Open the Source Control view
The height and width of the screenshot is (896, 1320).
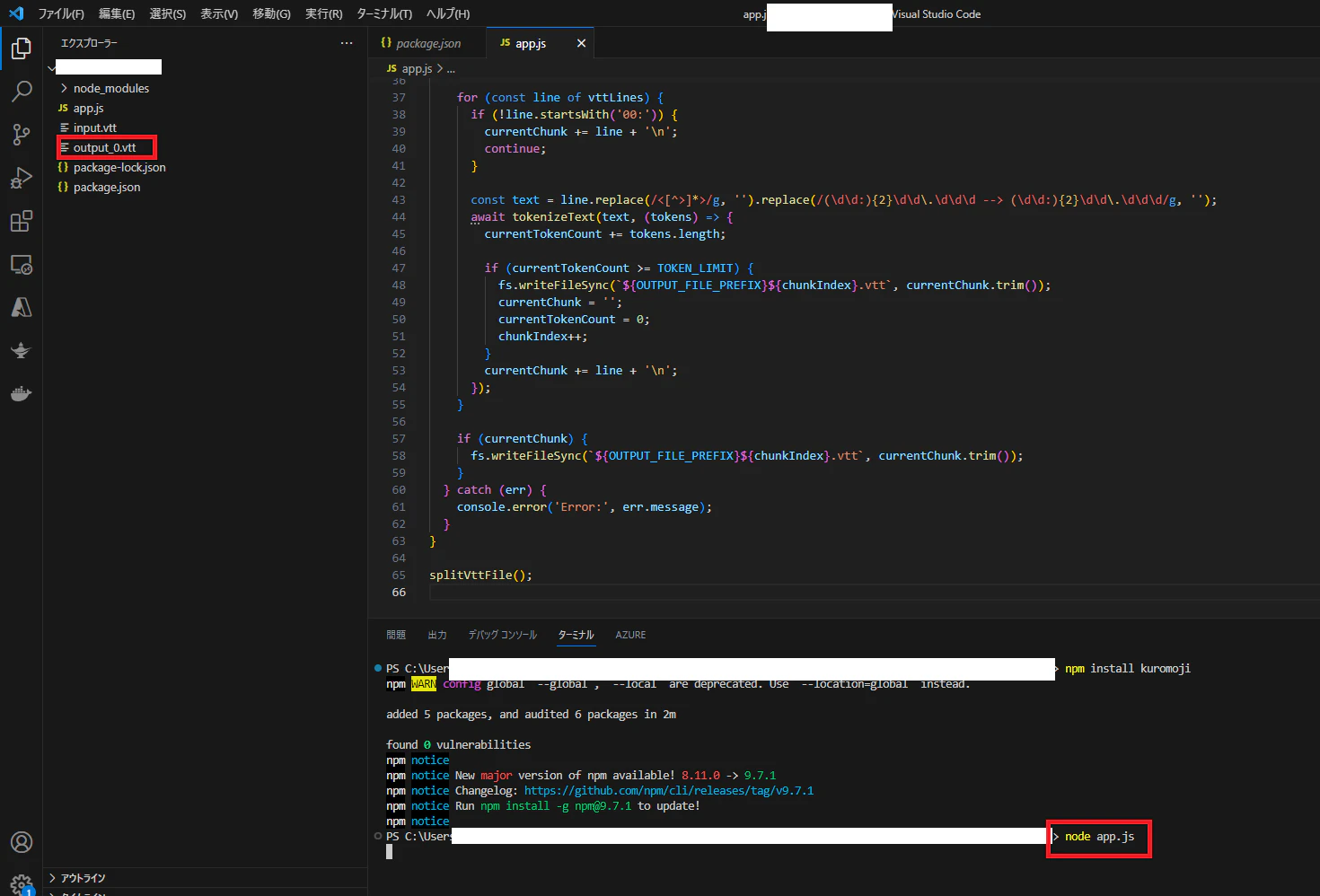[x=21, y=135]
